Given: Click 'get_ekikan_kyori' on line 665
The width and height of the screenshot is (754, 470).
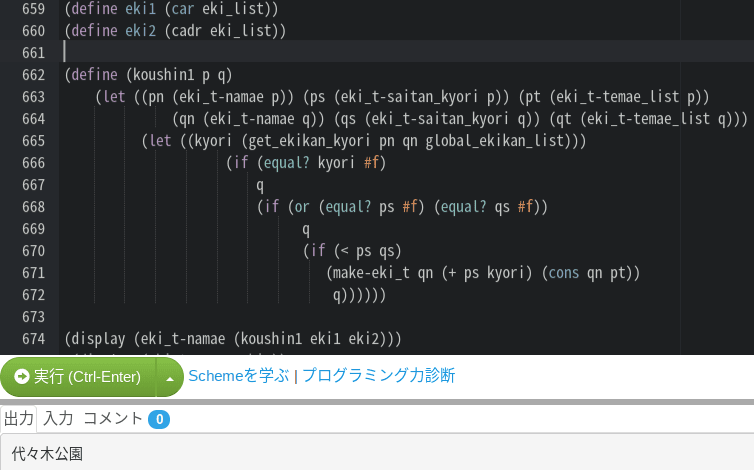Looking at the screenshot, I should (x=310, y=141).
